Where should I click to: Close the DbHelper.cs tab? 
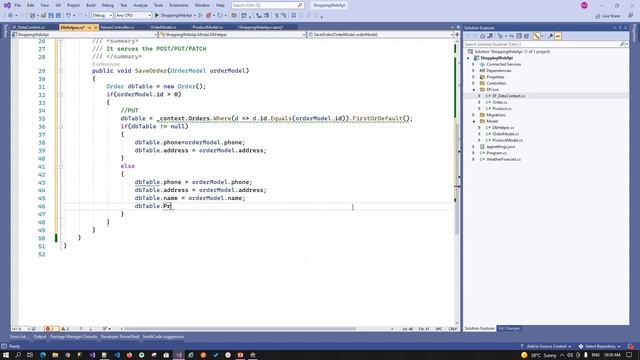pos(96,27)
